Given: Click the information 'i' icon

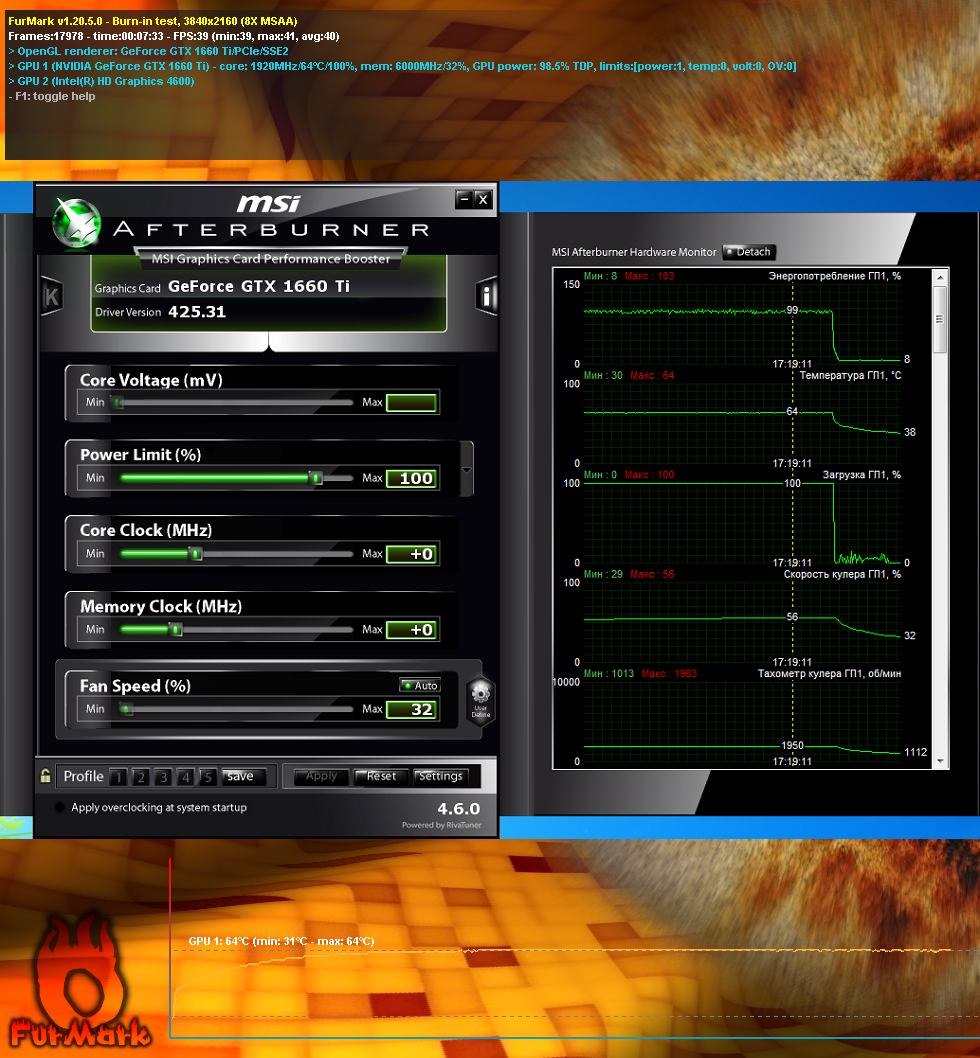Looking at the screenshot, I should pos(486,296).
